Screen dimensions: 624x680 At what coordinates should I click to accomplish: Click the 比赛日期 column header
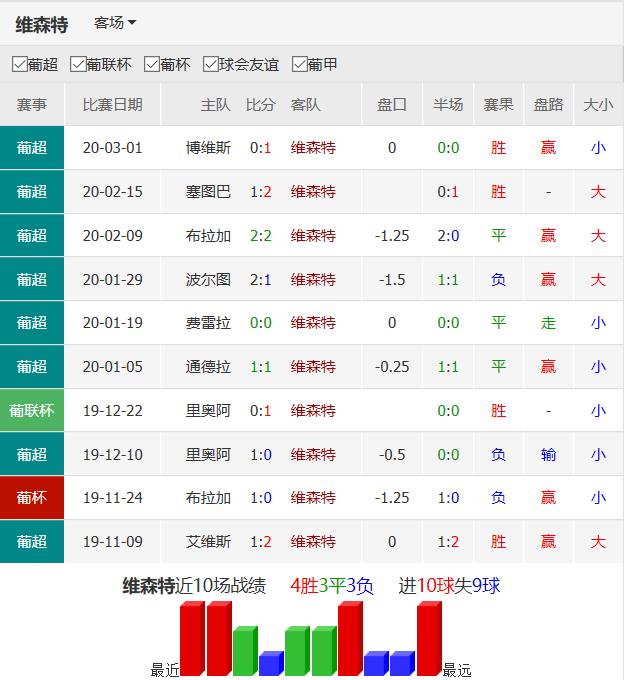tap(112, 105)
